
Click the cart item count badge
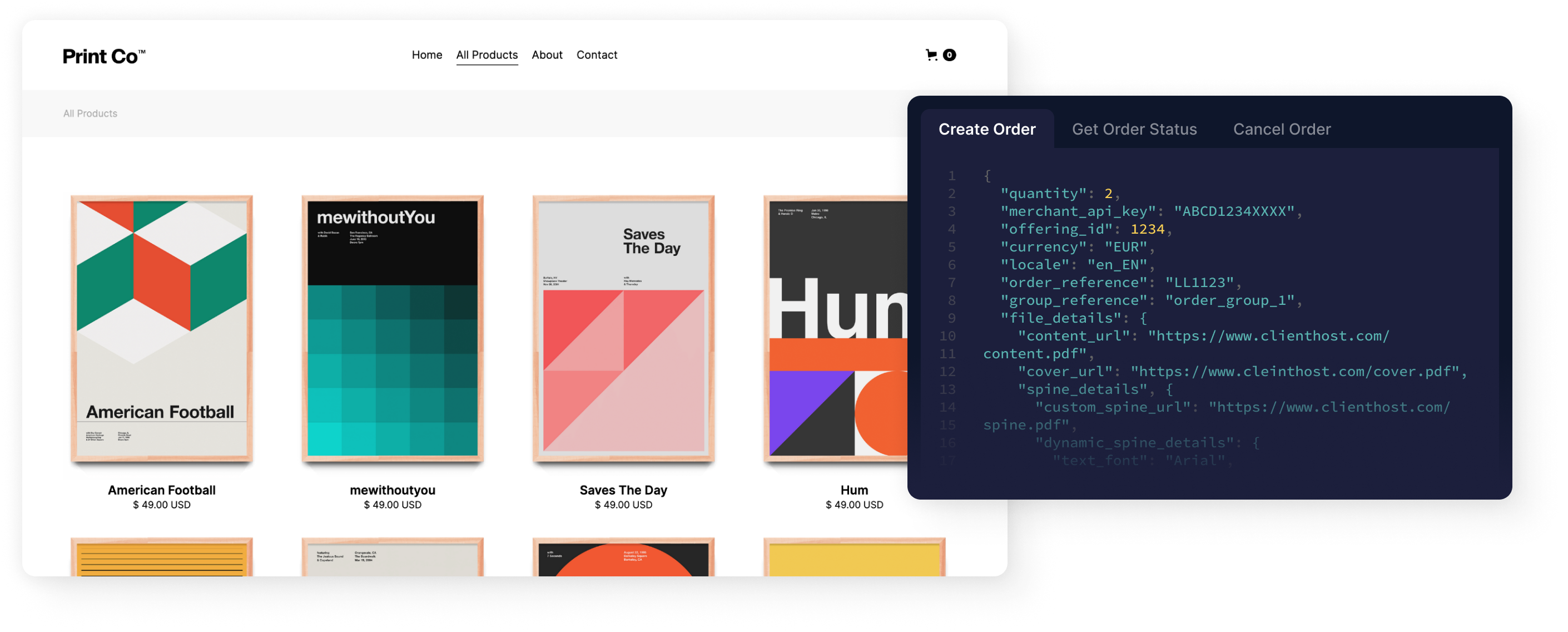click(x=949, y=55)
